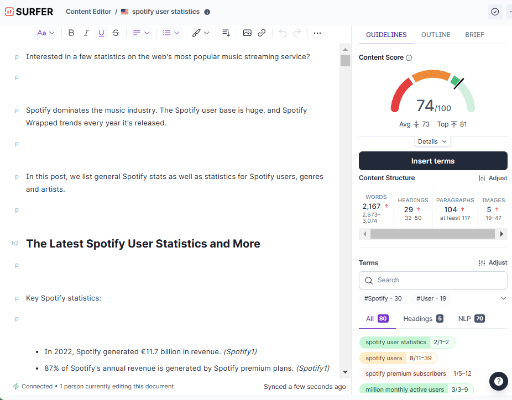This screenshot has width=512, height=400.
Task: Open the highlighter pen dropdown
Action: click(200, 33)
